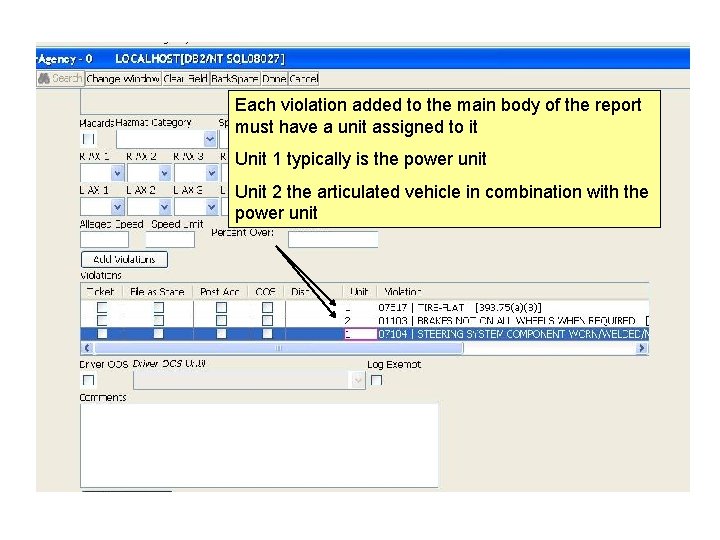Click the Search binoculars button
Viewport: 720px width, 540px height.
(60, 79)
